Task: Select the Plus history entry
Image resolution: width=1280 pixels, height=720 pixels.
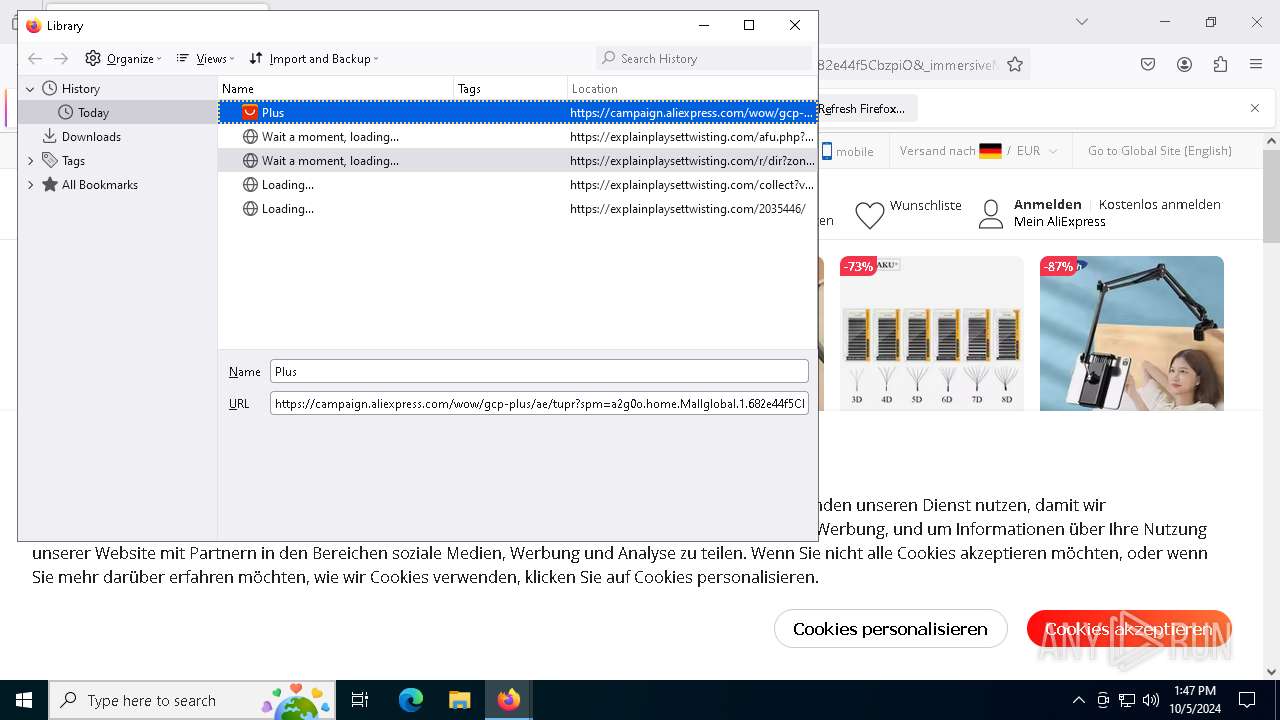Action: coord(518,113)
